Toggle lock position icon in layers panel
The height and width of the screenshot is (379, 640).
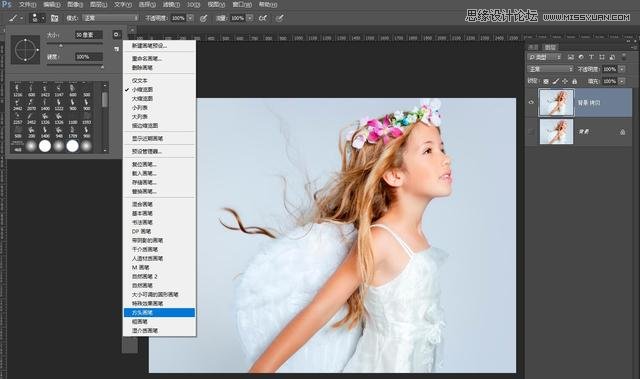tap(565, 81)
